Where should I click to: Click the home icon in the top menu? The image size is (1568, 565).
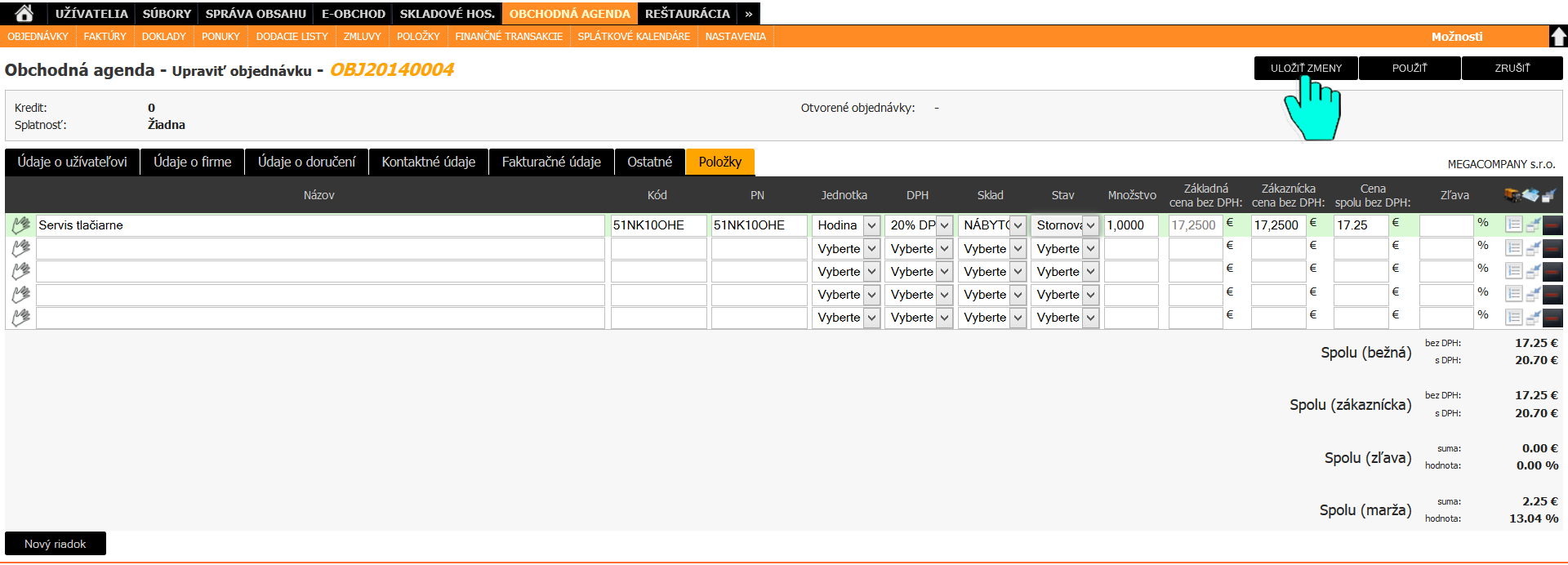pyautogui.click(x=24, y=13)
